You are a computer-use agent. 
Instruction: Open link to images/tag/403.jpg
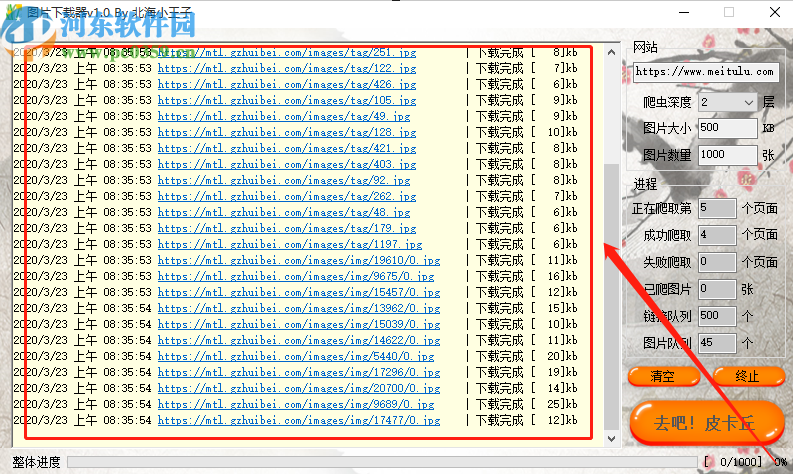tap(287, 164)
